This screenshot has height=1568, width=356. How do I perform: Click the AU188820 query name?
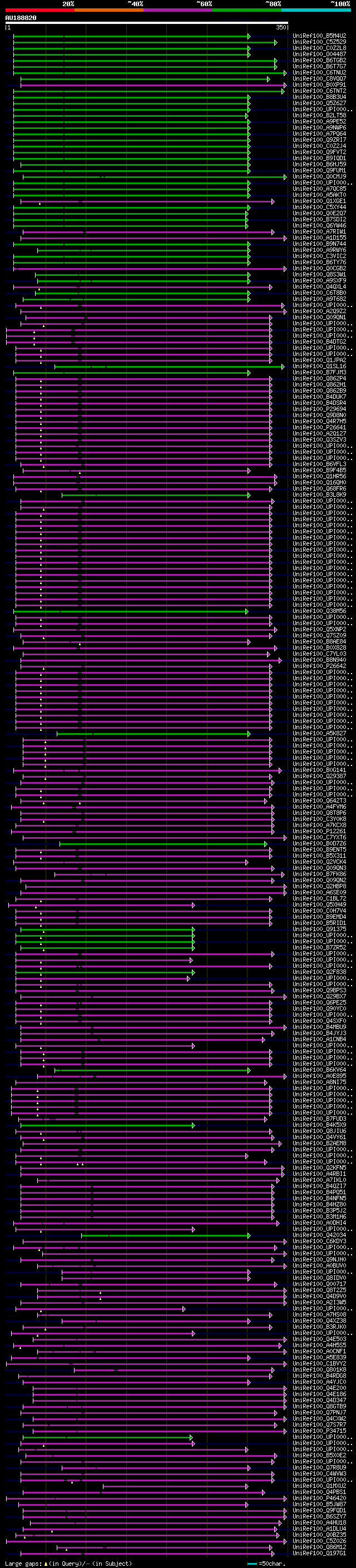pyautogui.click(x=21, y=18)
